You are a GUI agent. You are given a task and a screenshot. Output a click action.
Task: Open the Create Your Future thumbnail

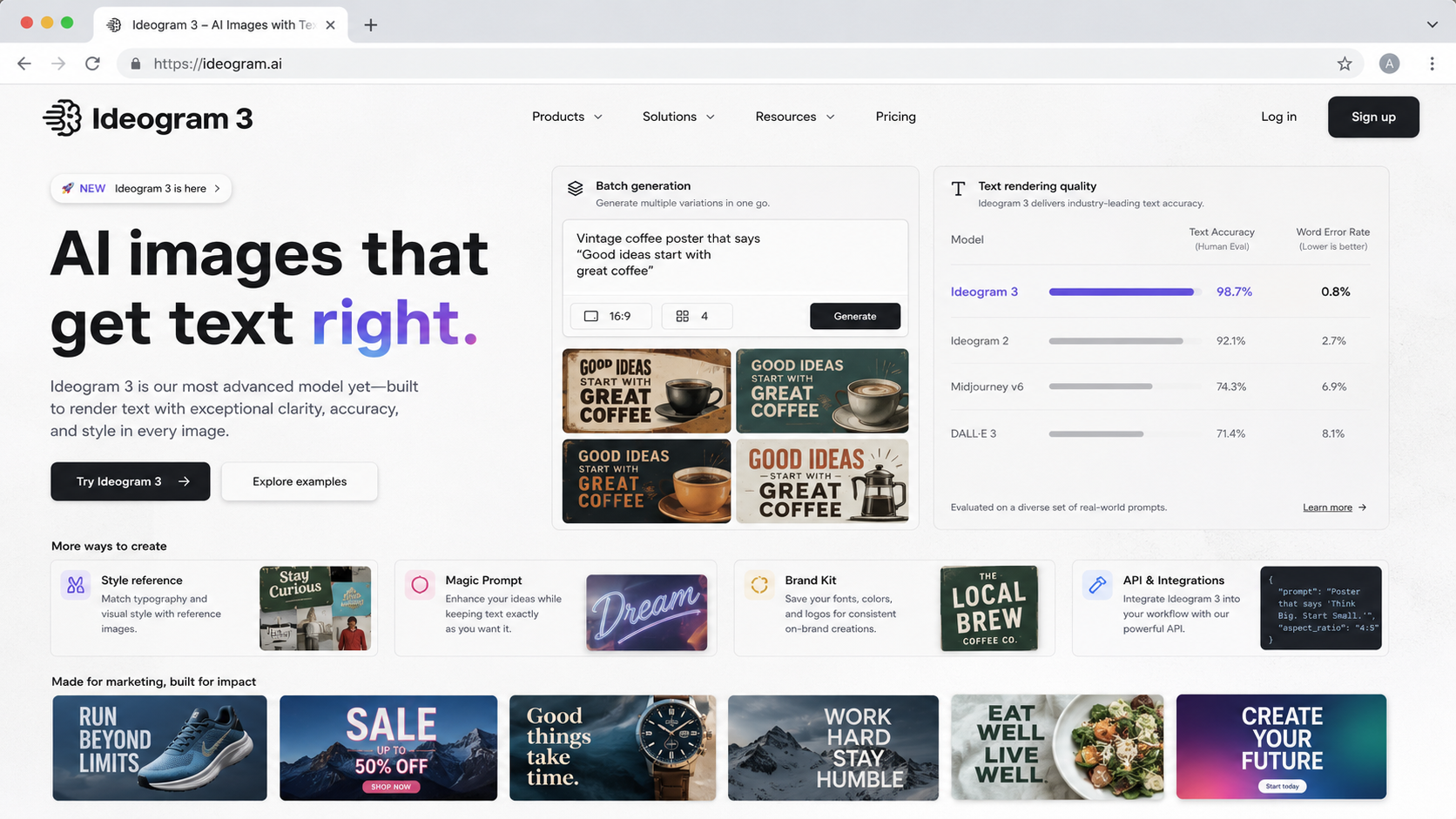coord(1281,747)
